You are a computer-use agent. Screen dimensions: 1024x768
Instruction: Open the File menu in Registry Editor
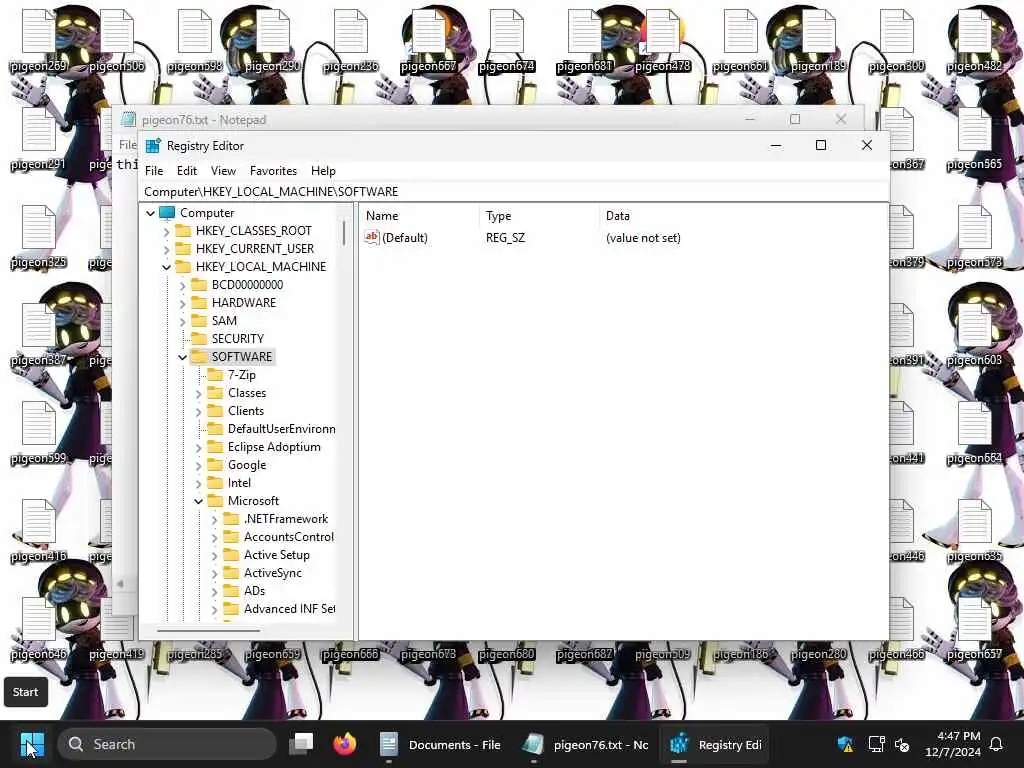click(154, 170)
